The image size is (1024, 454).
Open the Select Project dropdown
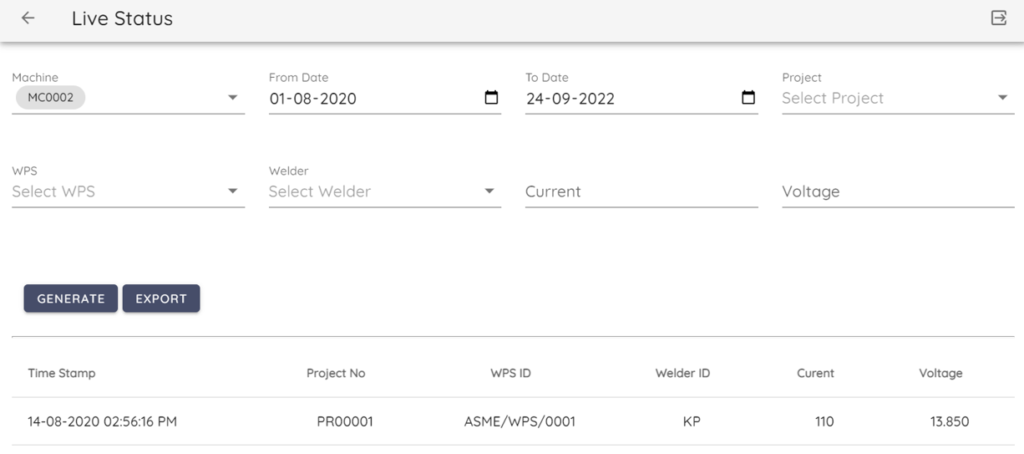tap(895, 98)
